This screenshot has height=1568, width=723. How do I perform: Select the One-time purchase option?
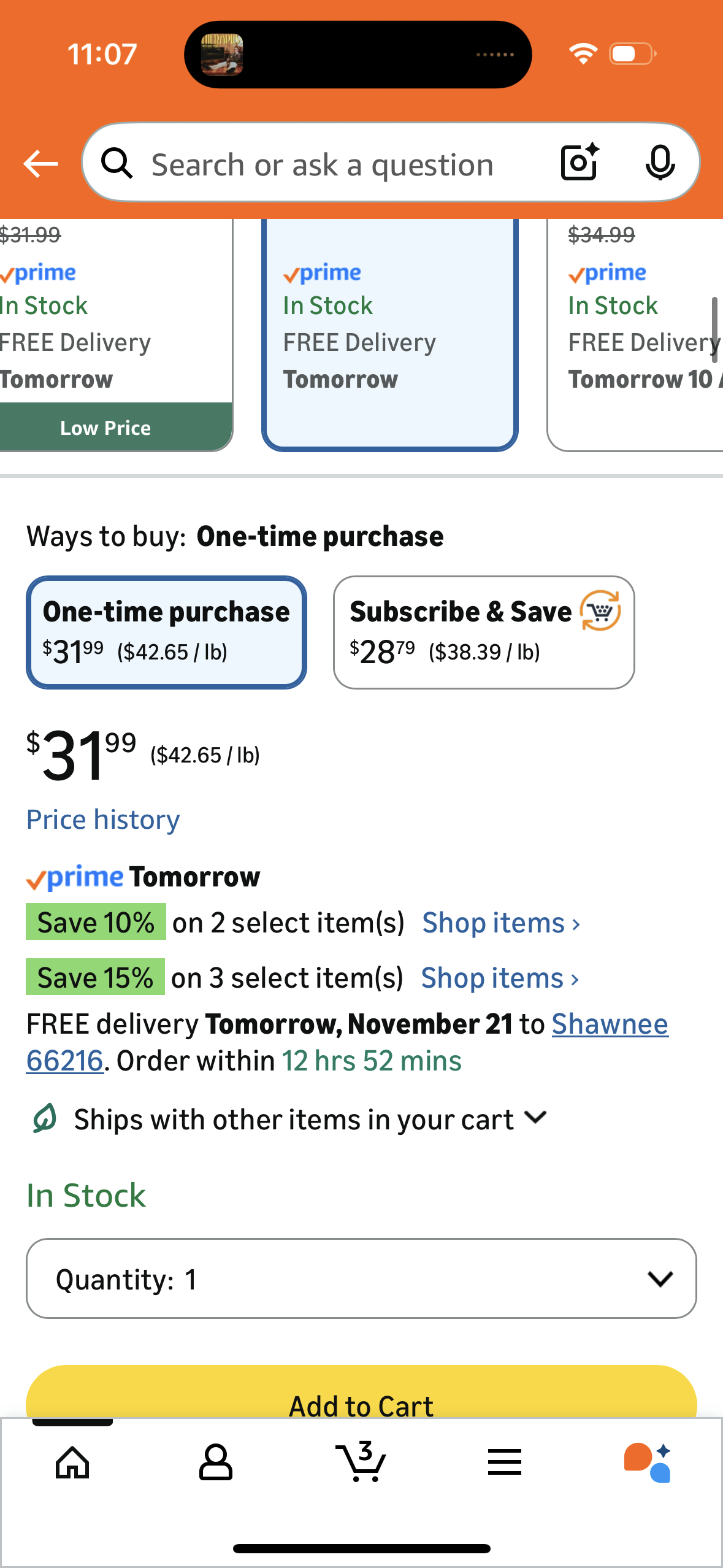coord(166,632)
